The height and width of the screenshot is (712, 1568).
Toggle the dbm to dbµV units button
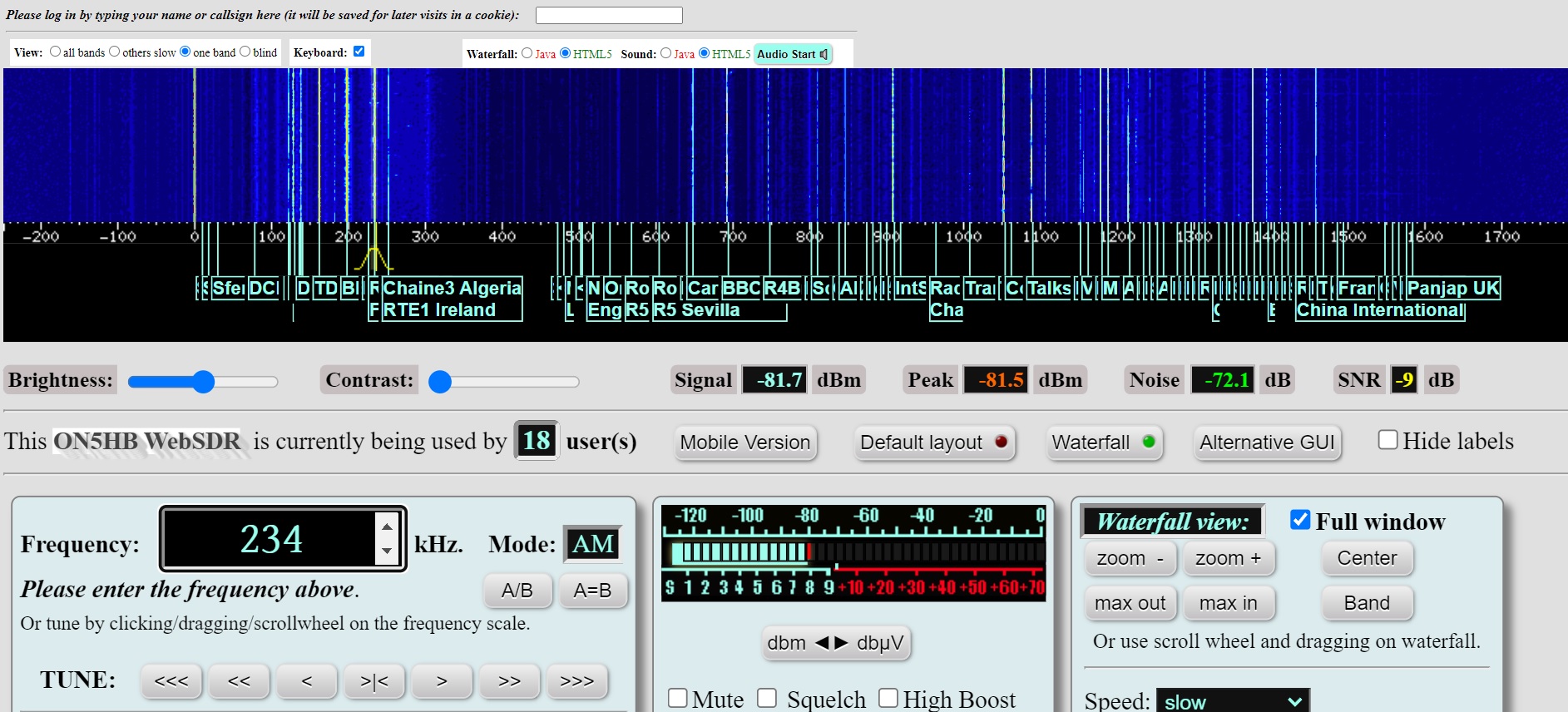pyautogui.click(x=835, y=643)
